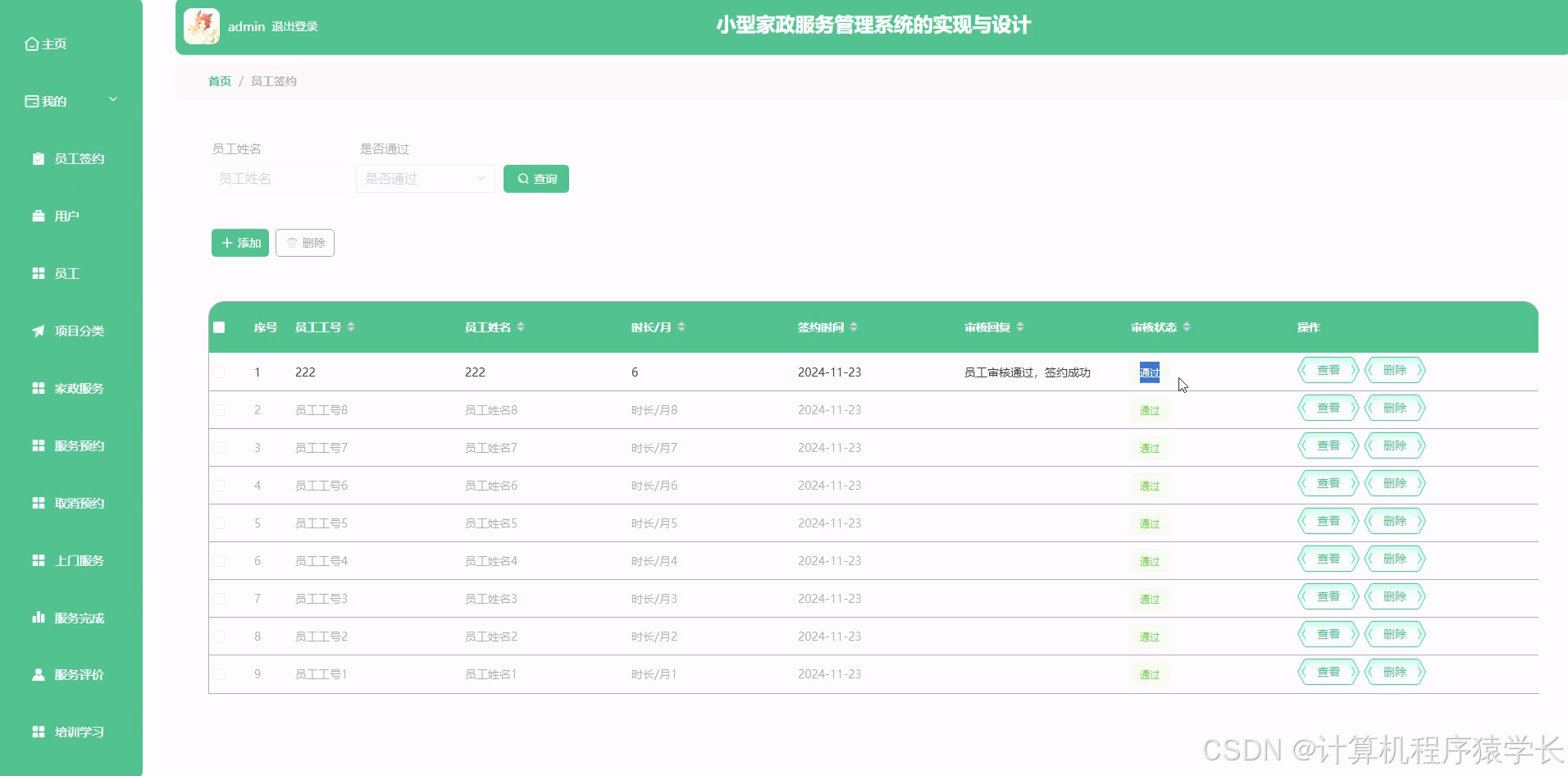Click the person icon for 服务评价
This screenshot has width=1568, height=776.
[x=39, y=674]
